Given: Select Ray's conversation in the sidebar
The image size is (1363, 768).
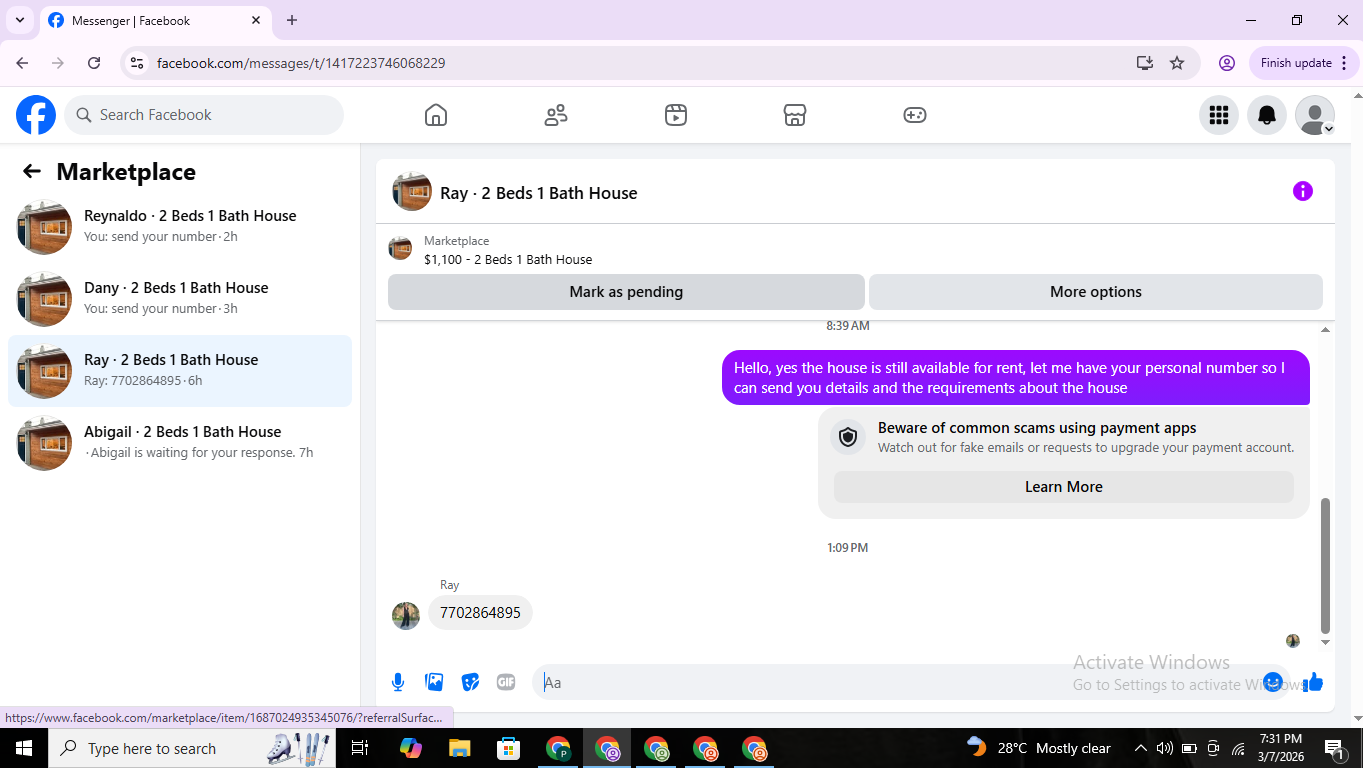Looking at the screenshot, I should (180, 371).
